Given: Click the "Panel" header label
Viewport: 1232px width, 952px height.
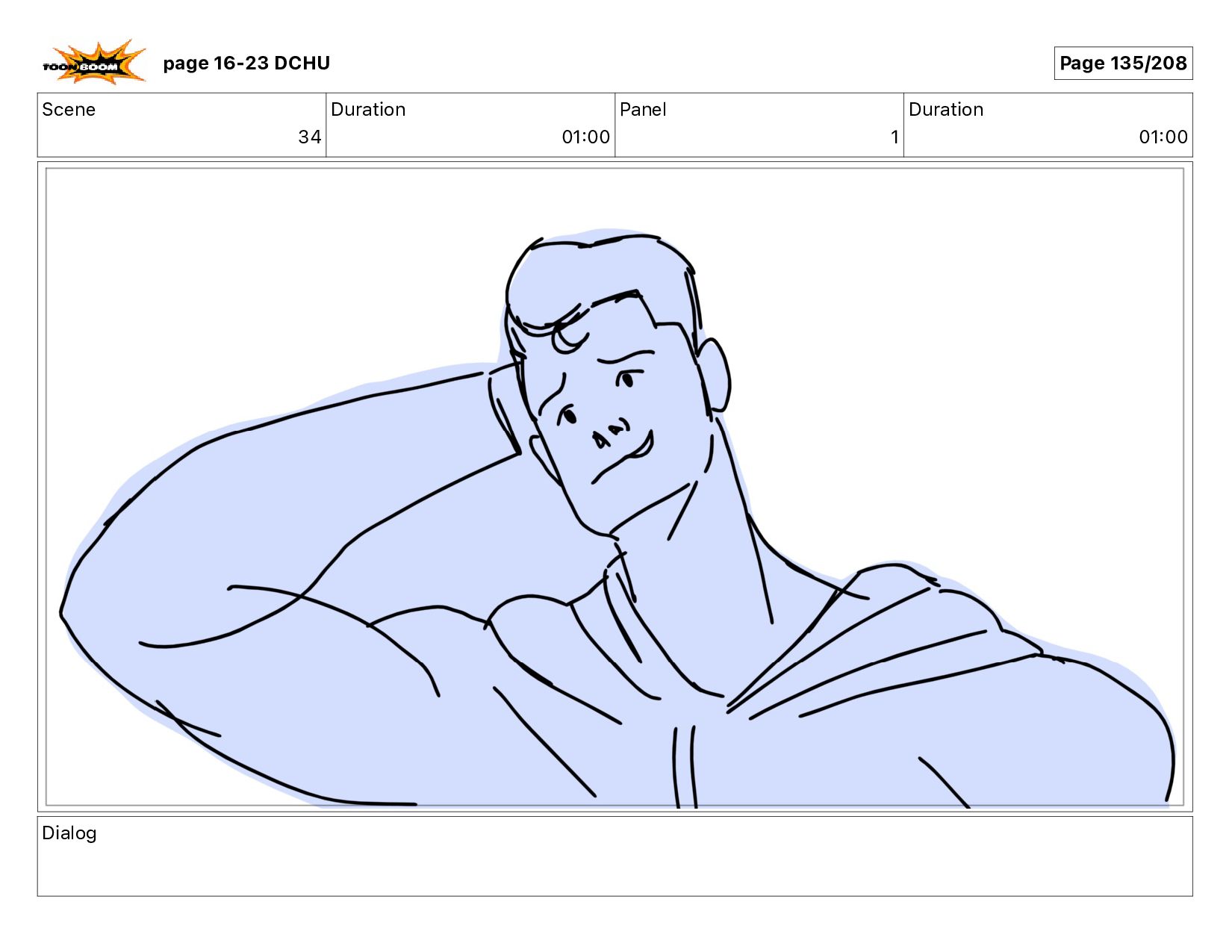Looking at the screenshot, I should click(x=643, y=110).
